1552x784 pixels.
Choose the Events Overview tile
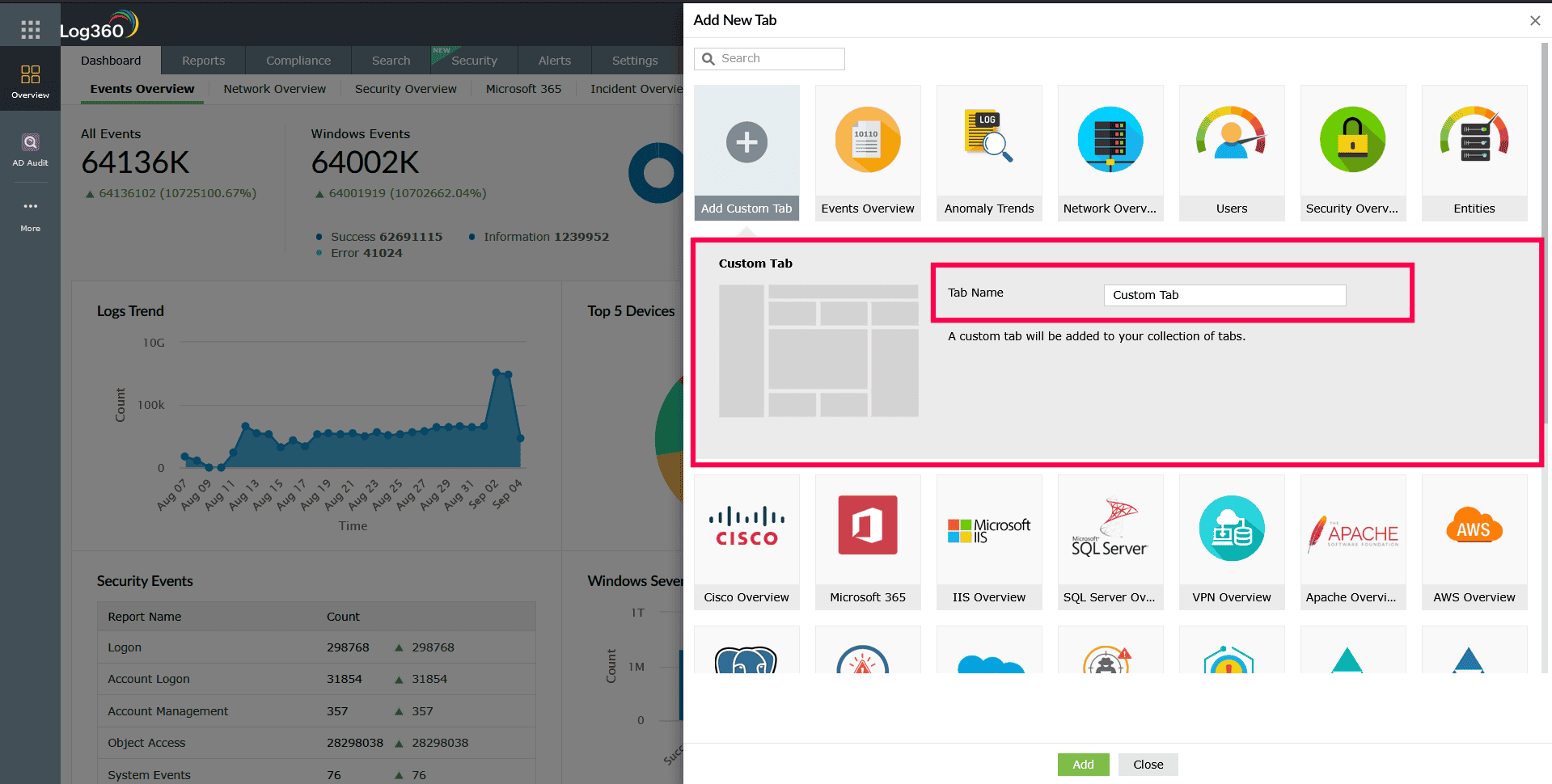click(x=868, y=153)
